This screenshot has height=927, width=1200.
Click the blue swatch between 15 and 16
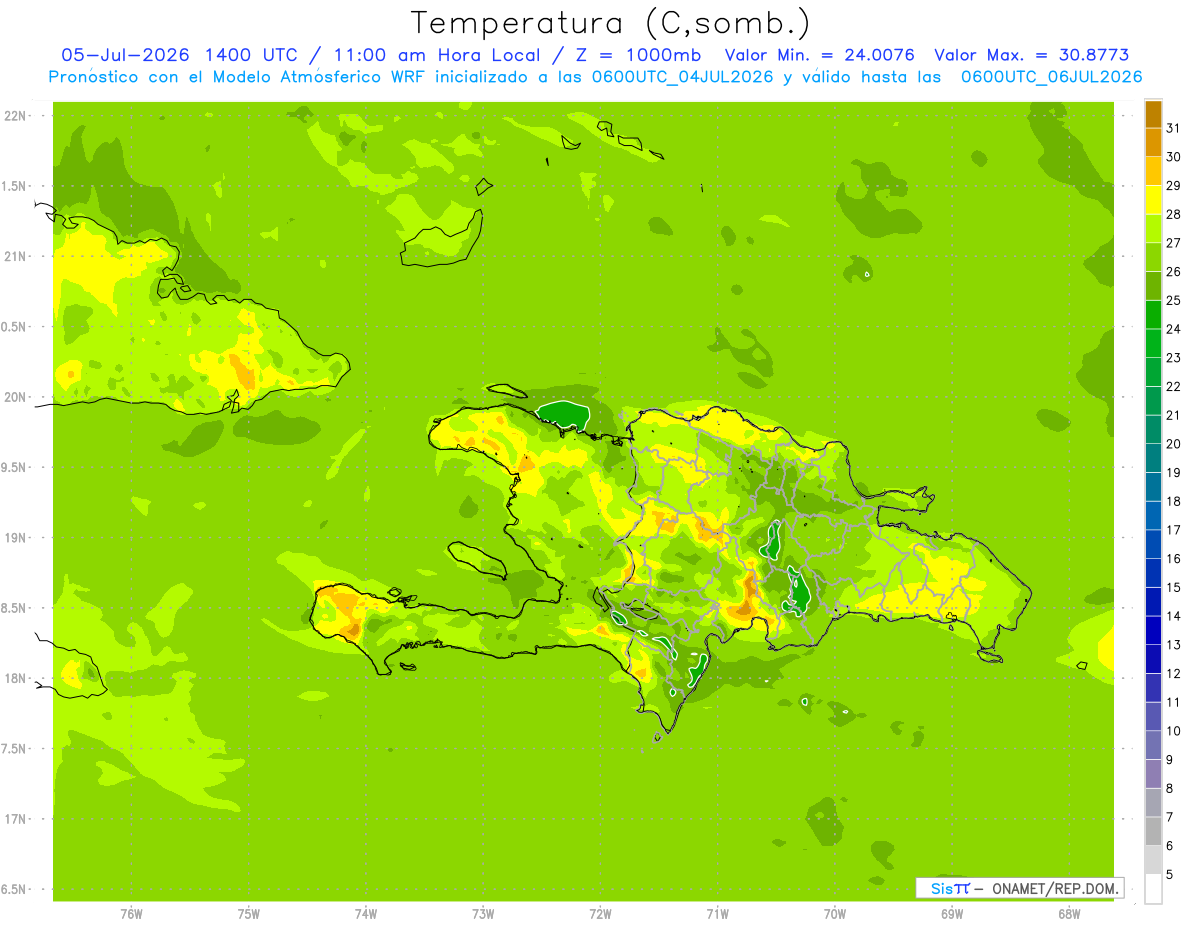[1153, 573]
